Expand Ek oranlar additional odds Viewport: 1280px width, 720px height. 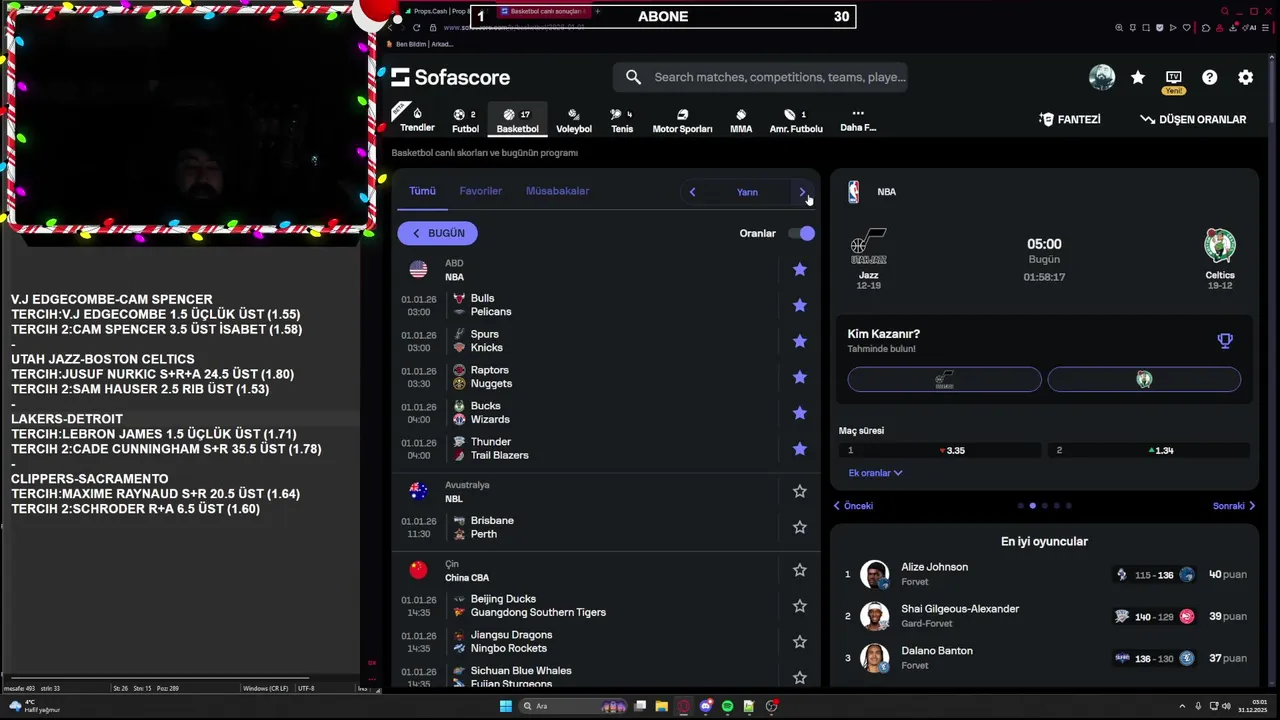pos(875,473)
